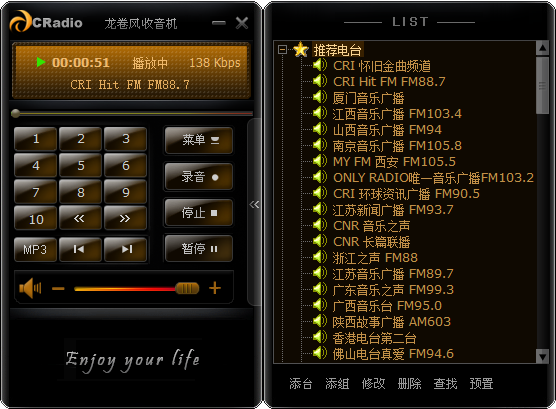Increase volume with the plus icon
This screenshot has width=556, height=409.
pos(215,288)
